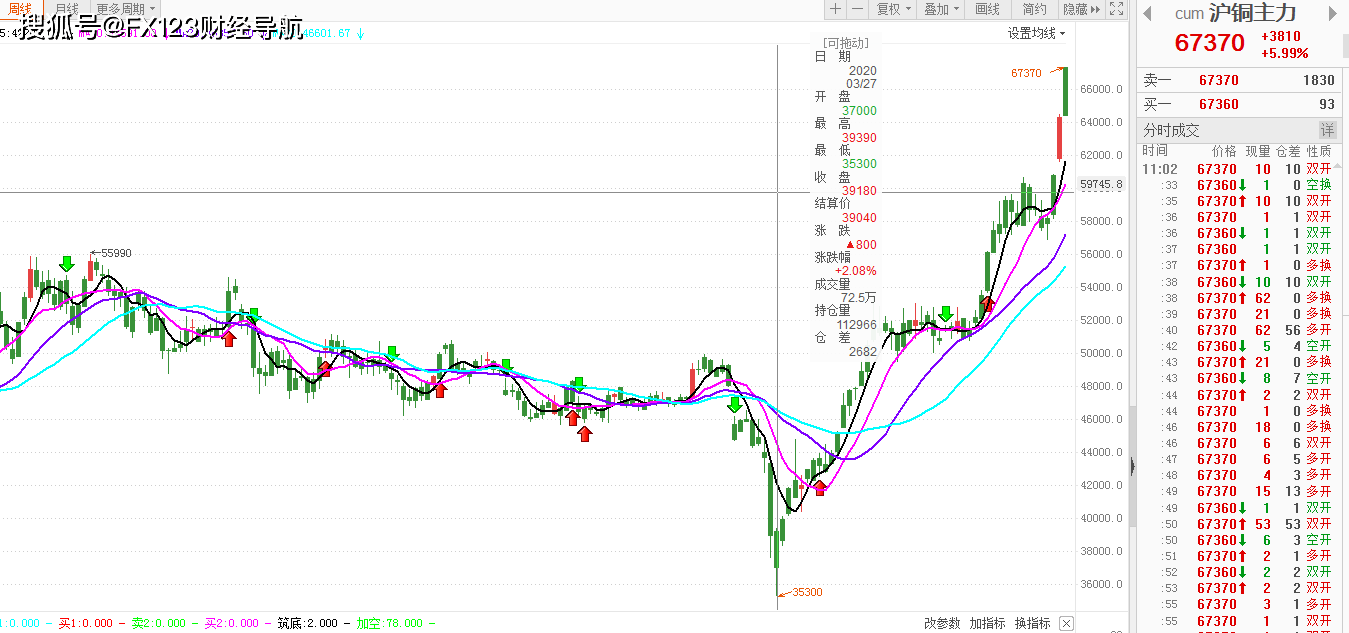1349x633 pixels.
Task: Click the fullscreen expand icon
Action: (1118, 9)
